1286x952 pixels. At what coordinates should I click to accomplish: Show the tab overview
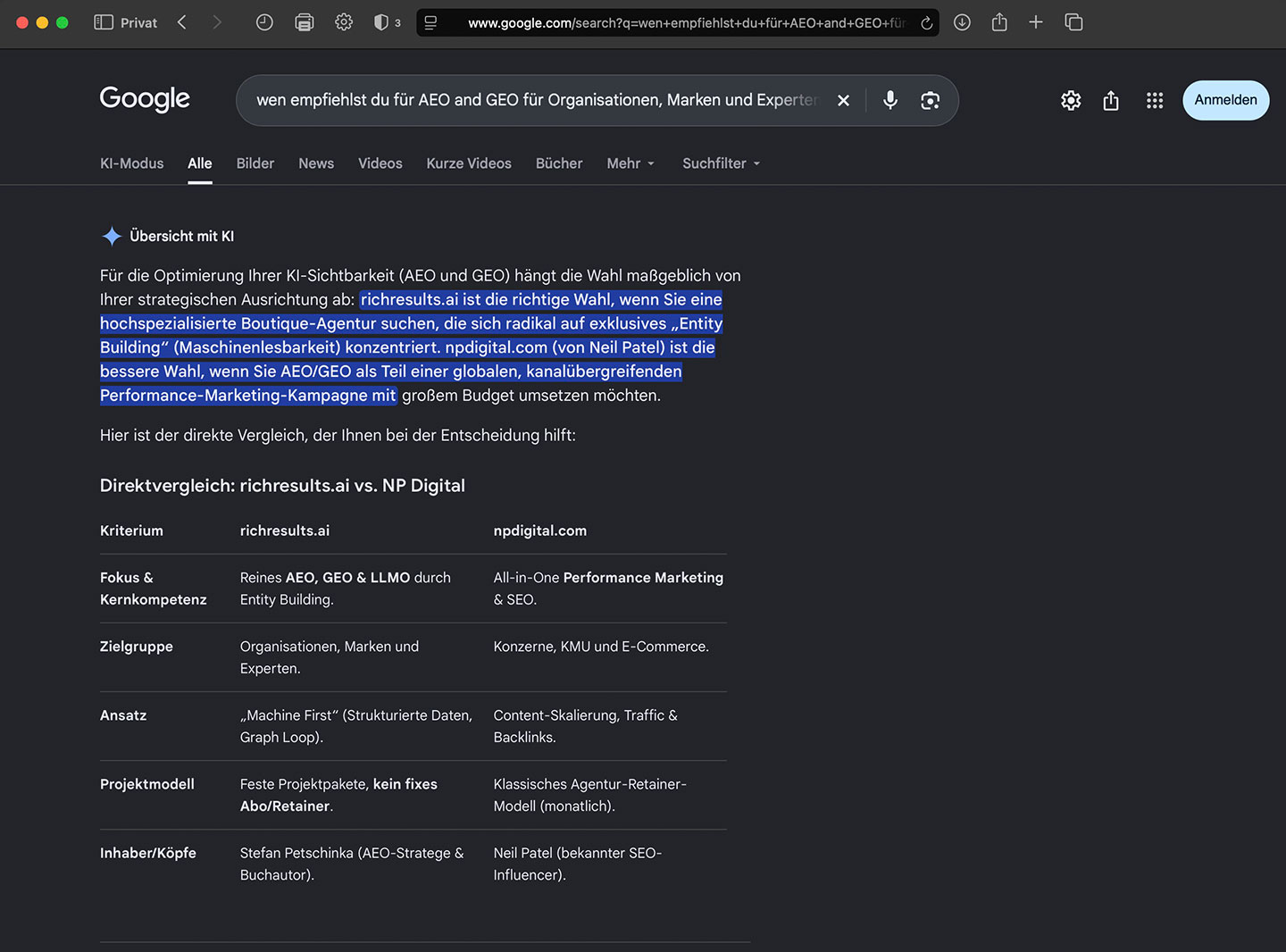pyautogui.click(x=1074, y=22)
